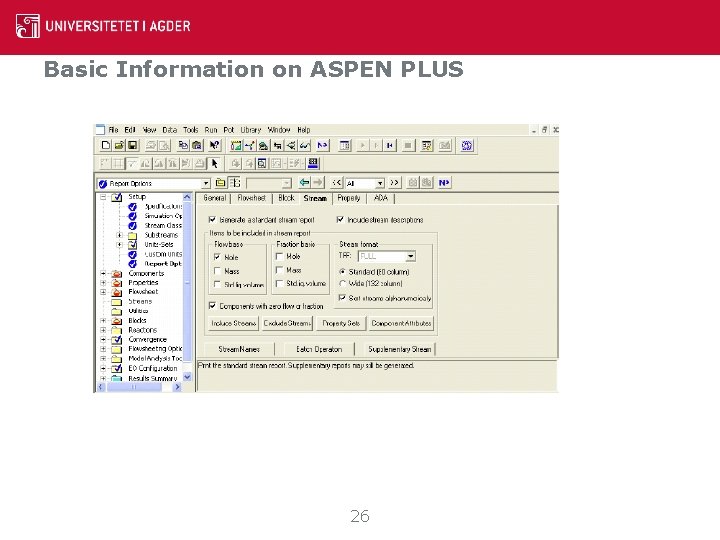The height and width of the screenshot is (540, 720).
Task: Click the check results glasses icon
Action: 304,146
